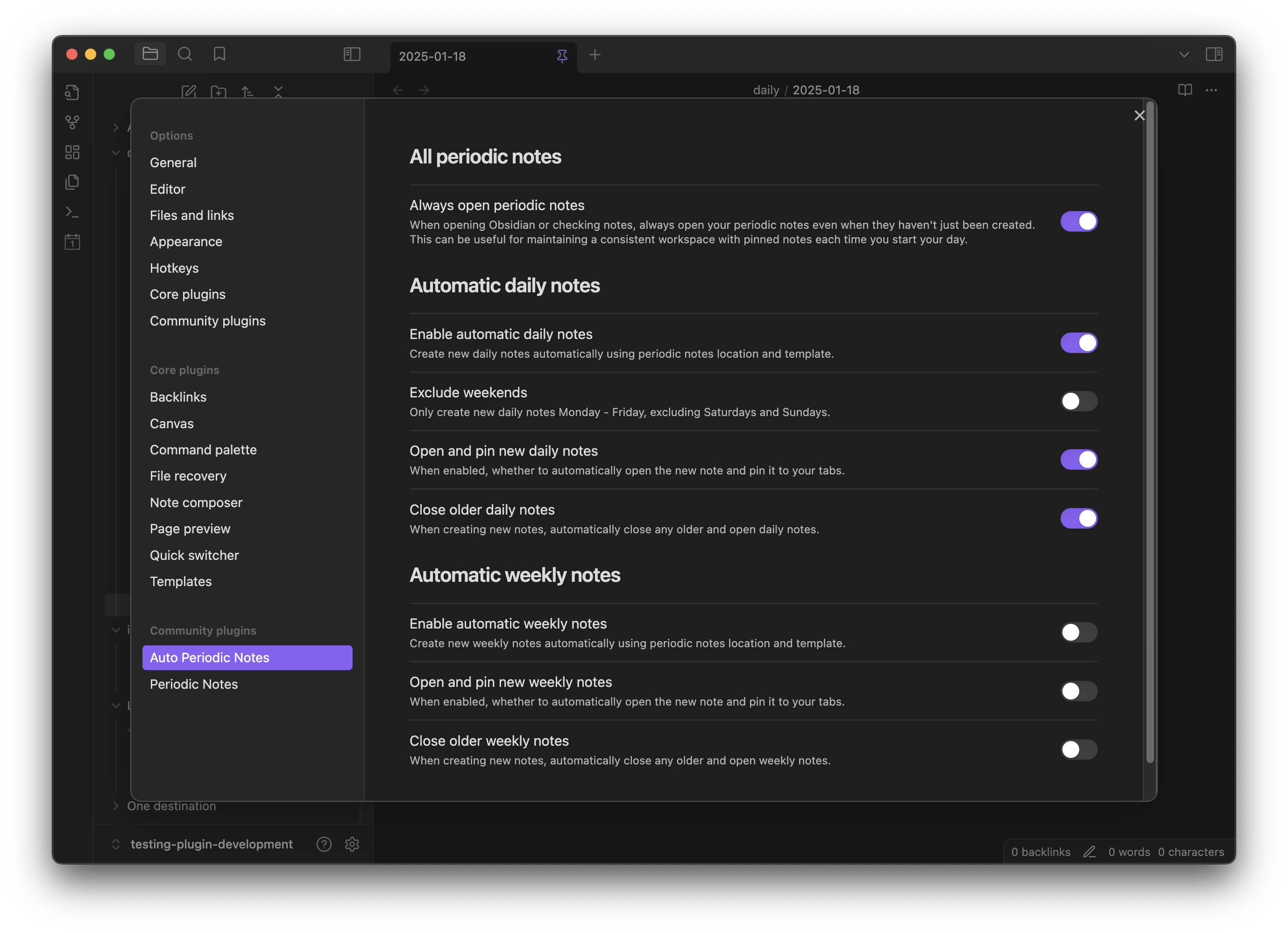The image size is (1288, 933).
Task: Open the search icon in top bar
Action: (x=184, y=54)
